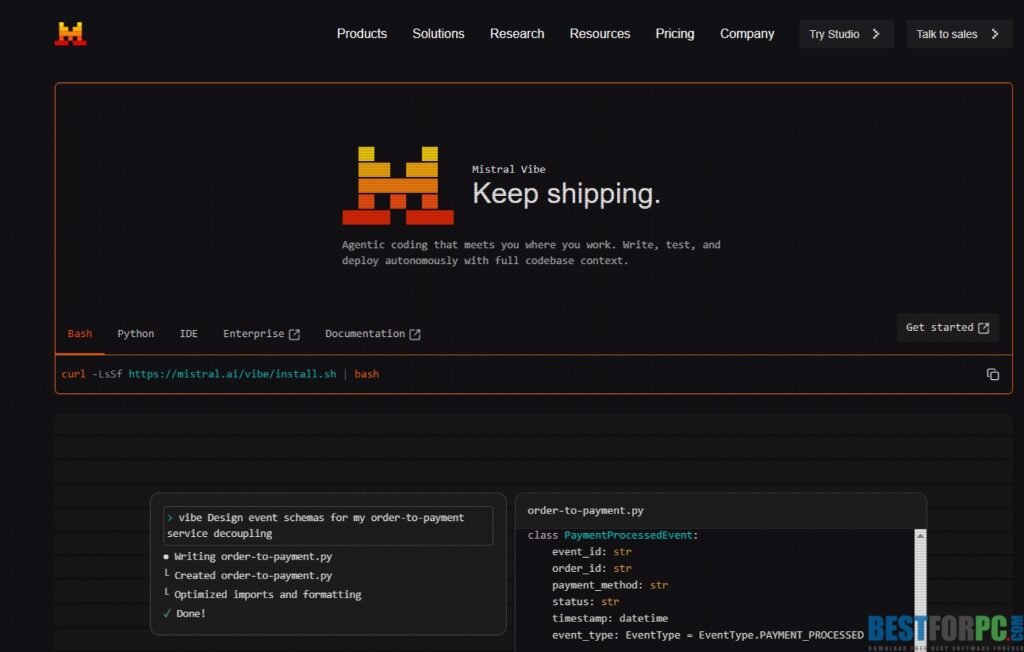Switch to the IDE tab
The image size is (1024, 652).
[189, 334]
